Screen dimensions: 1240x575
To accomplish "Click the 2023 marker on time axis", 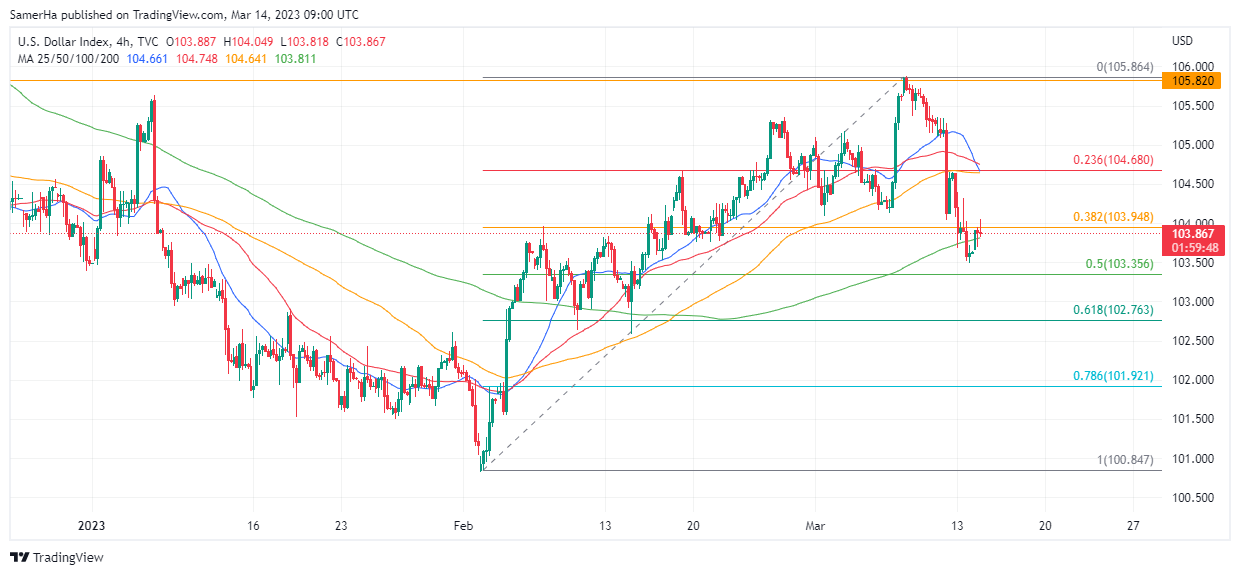I will coord(91,525).
